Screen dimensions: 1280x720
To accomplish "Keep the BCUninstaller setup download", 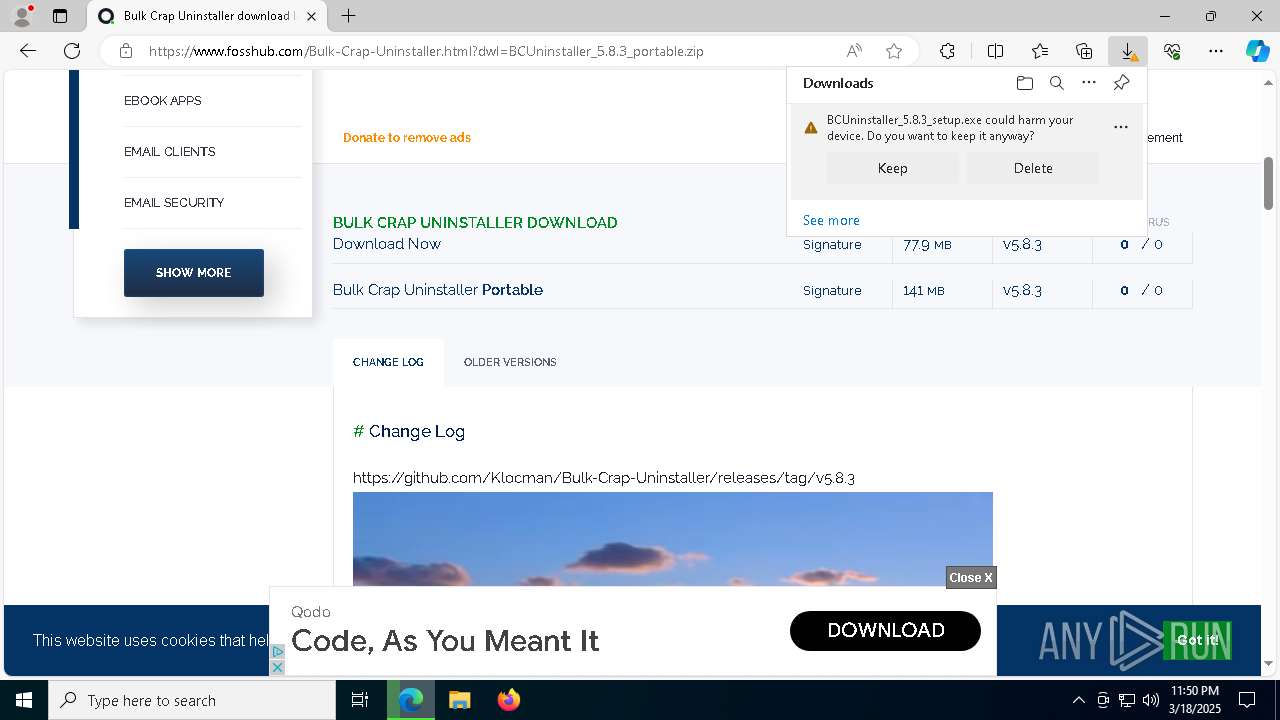I will pyautogui.click(x=892, y=168).
